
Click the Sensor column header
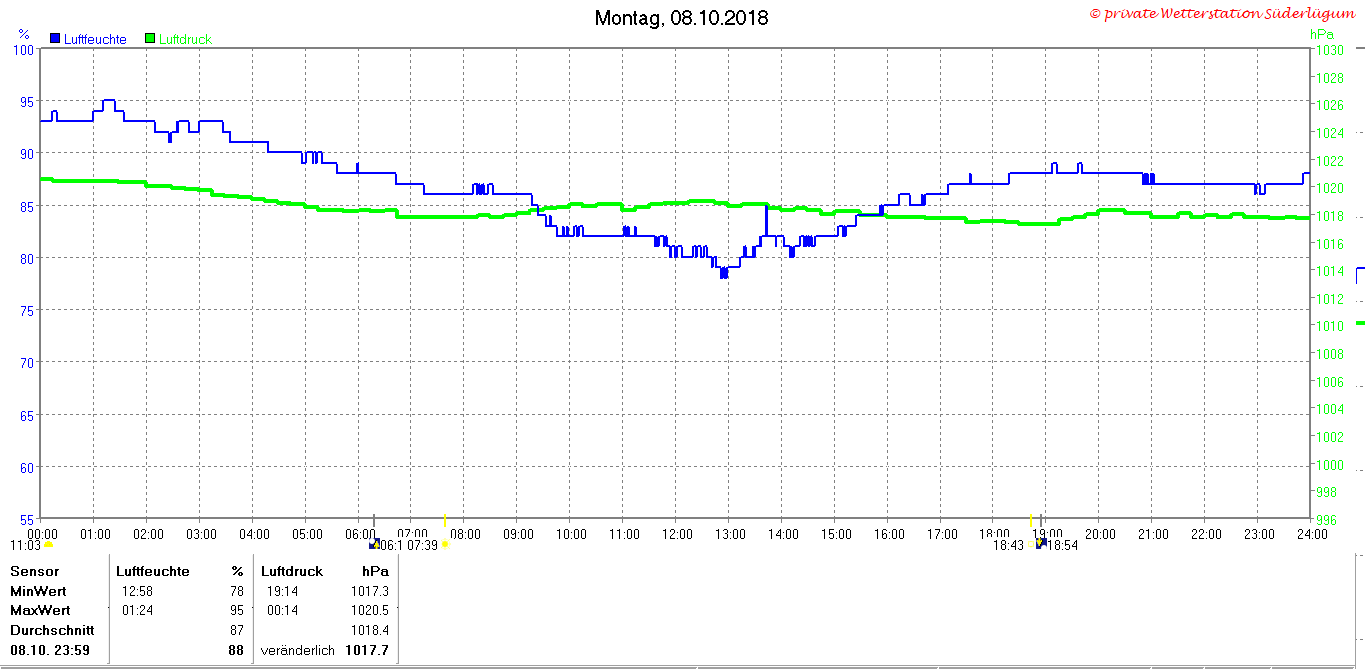[34, 571]
